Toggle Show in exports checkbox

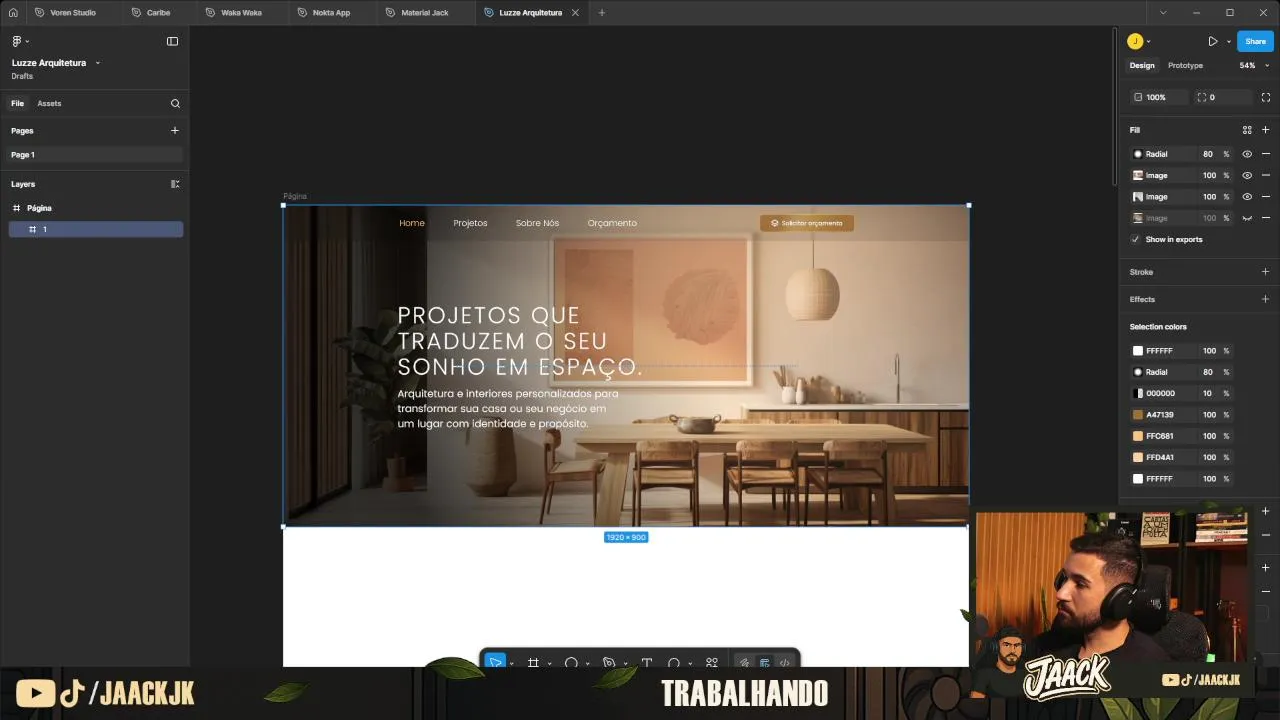tap(1135, 239)
